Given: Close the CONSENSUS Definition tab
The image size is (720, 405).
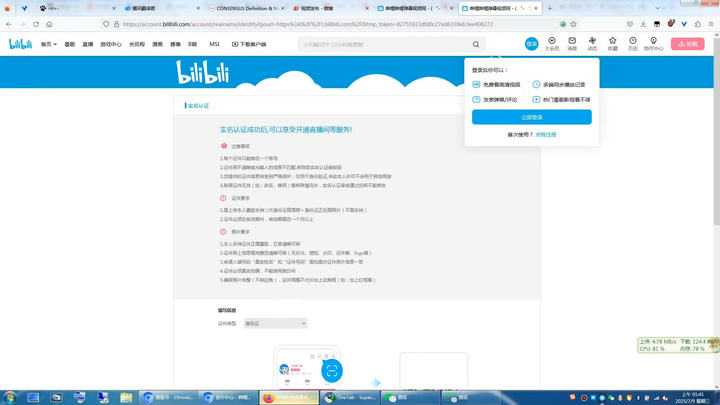Looking at the screenshot, I should point(282,8).
